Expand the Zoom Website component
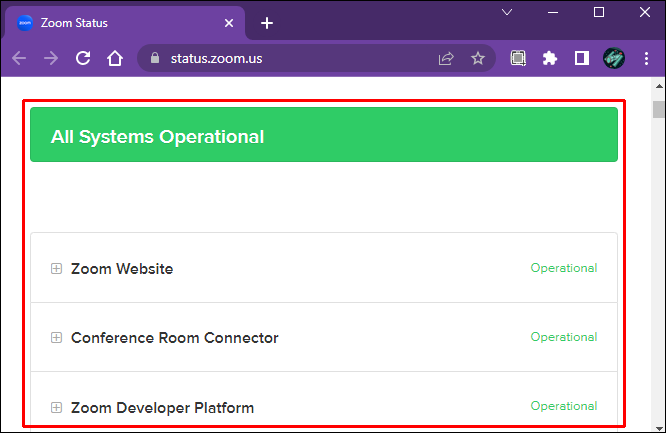Screen dimensions: 666x433 pyautogui.click(x=56, y=268)
